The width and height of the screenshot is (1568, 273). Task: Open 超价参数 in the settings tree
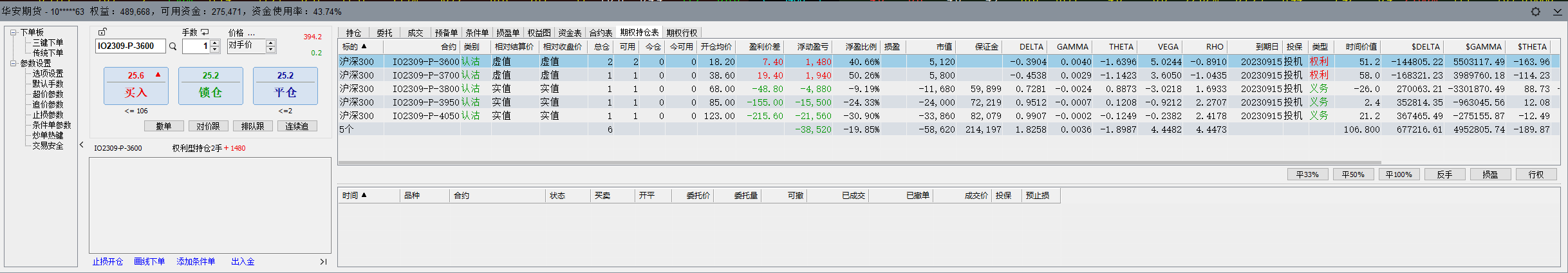[x=48, y=94]
